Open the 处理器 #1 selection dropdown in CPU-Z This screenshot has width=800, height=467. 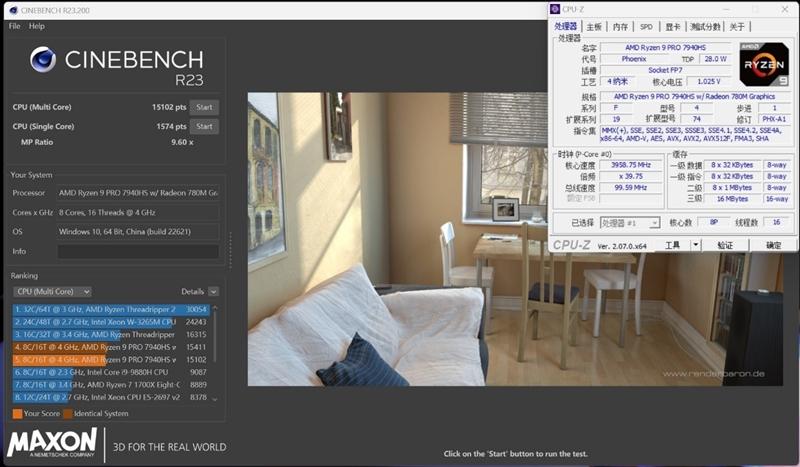tap(630, 223)
